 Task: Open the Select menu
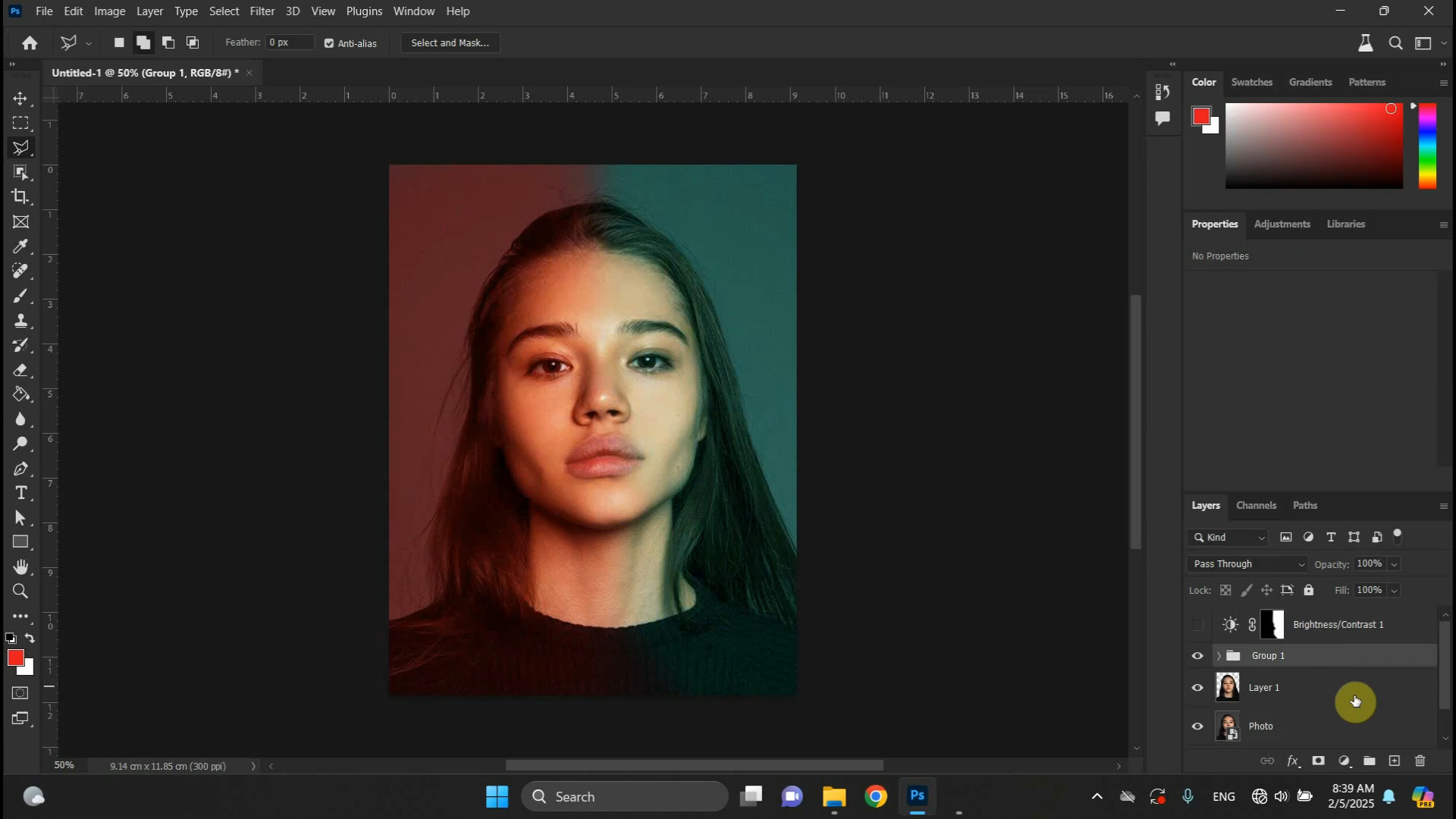click(x=224, y=11)
